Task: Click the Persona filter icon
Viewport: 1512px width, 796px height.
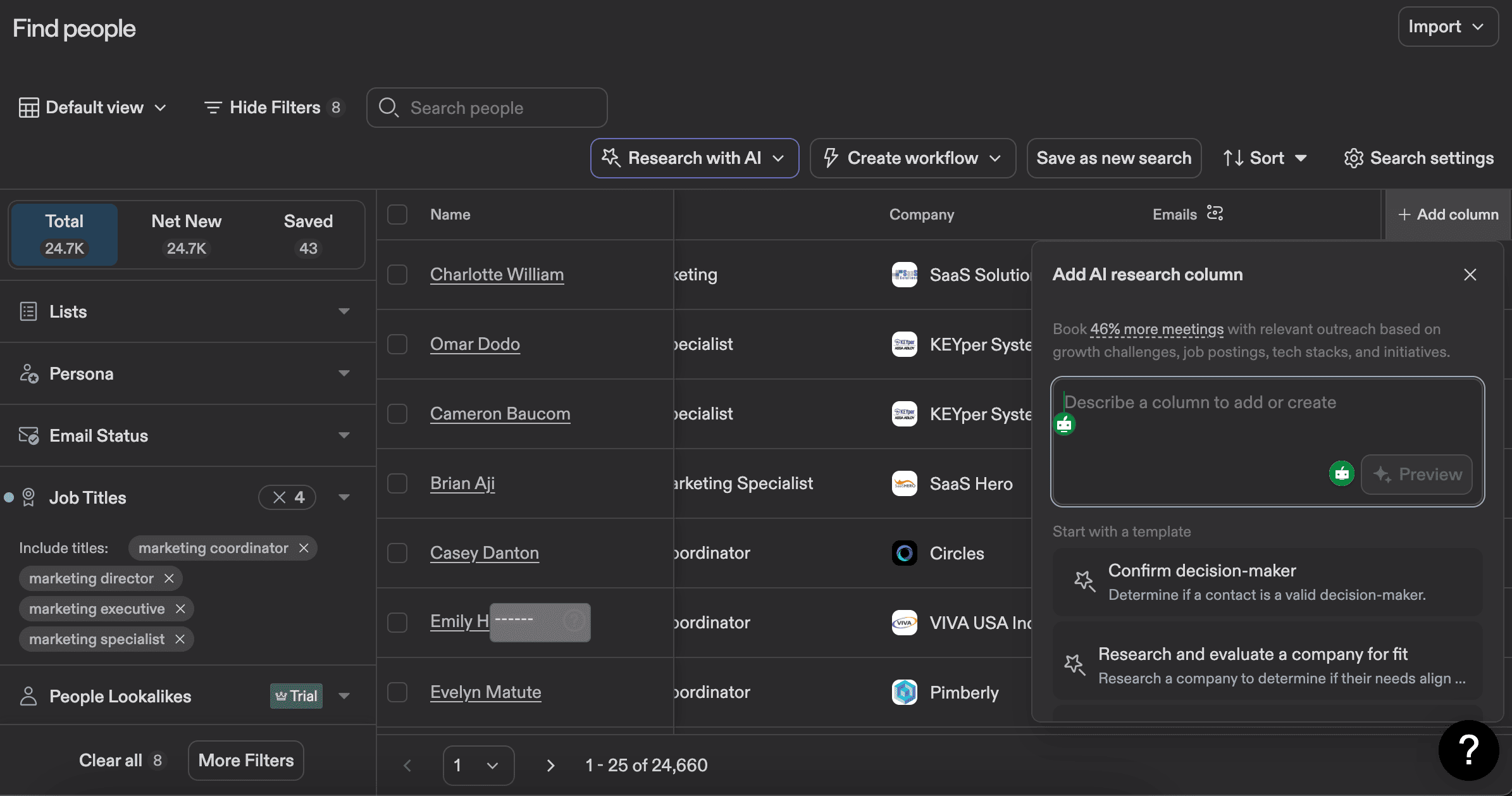Action: pos(29,373)
